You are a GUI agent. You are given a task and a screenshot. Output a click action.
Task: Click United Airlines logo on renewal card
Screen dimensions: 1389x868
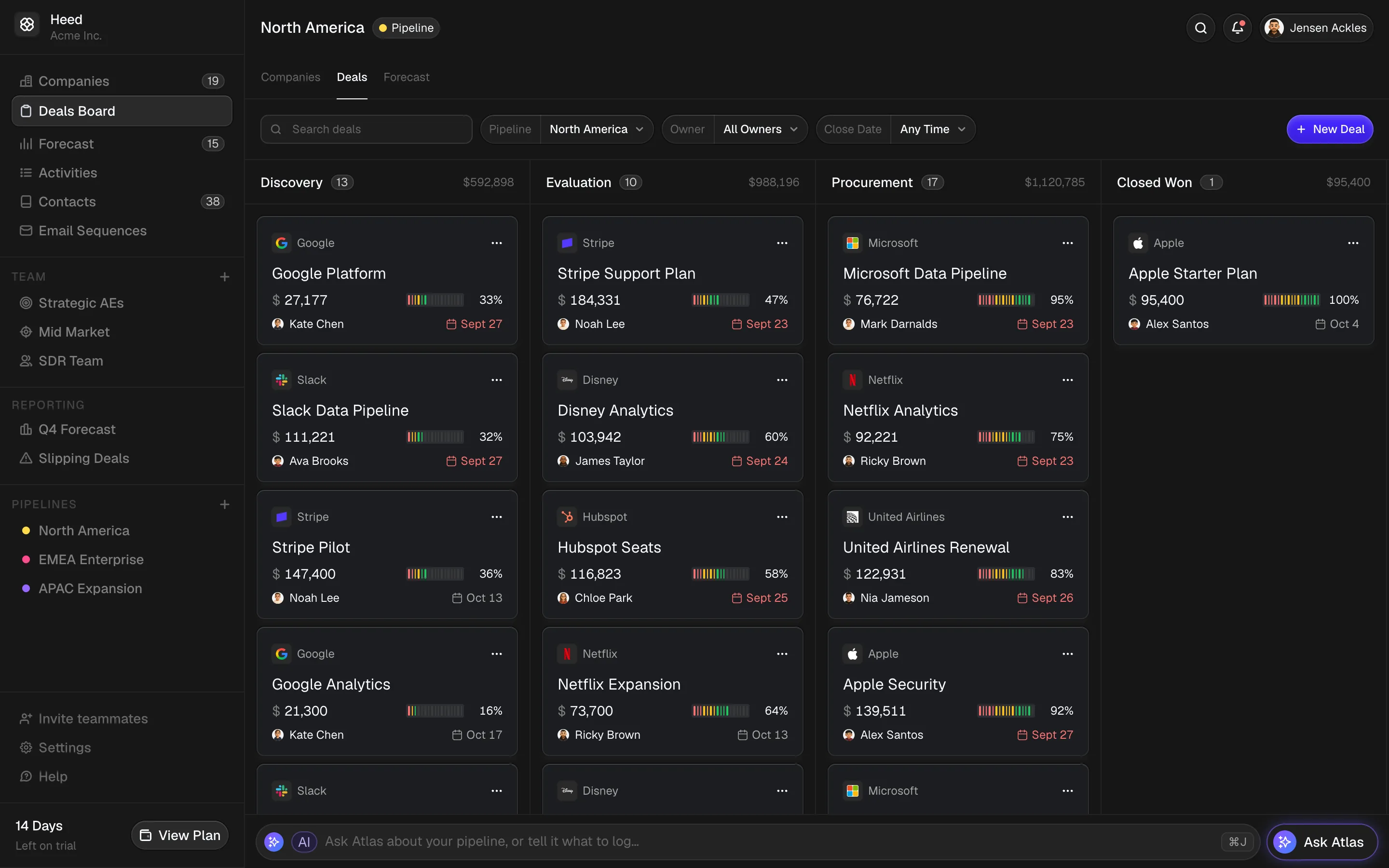point(852,516)
